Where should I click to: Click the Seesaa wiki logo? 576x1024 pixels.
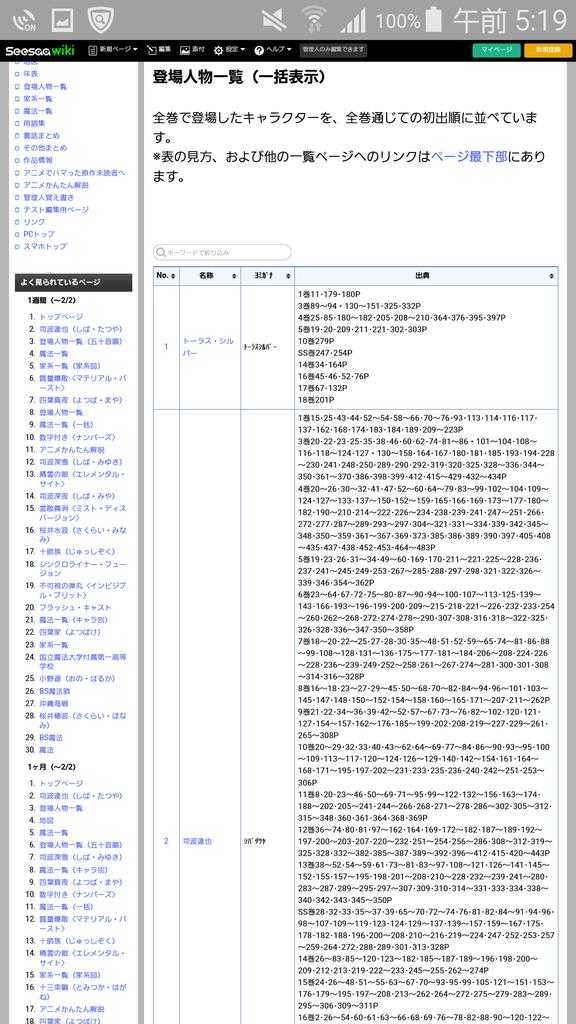40,50
